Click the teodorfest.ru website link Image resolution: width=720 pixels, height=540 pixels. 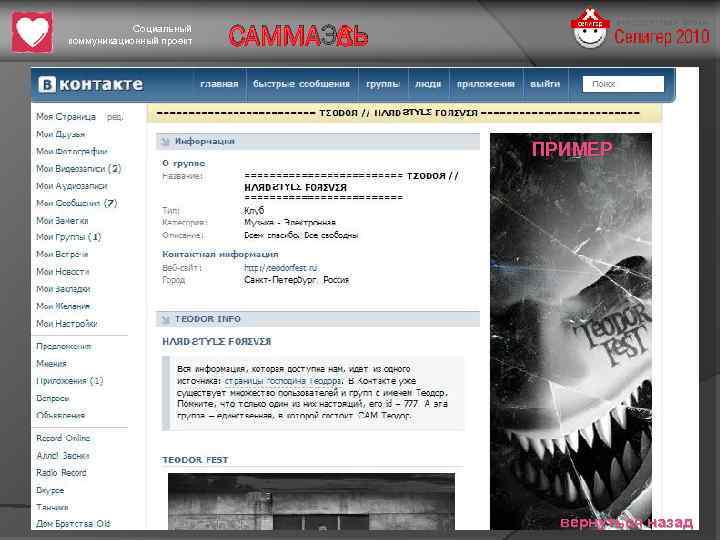point(281,267)
